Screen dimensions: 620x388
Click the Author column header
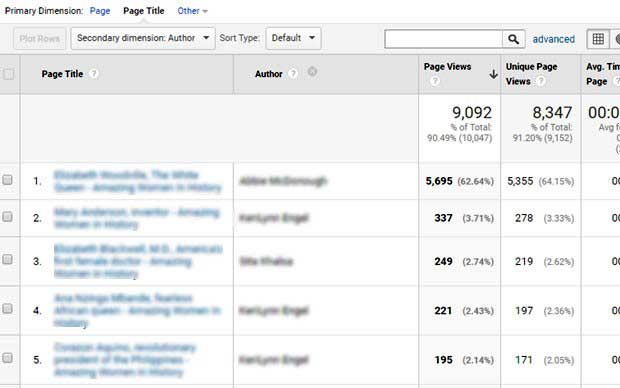[268, 74]
